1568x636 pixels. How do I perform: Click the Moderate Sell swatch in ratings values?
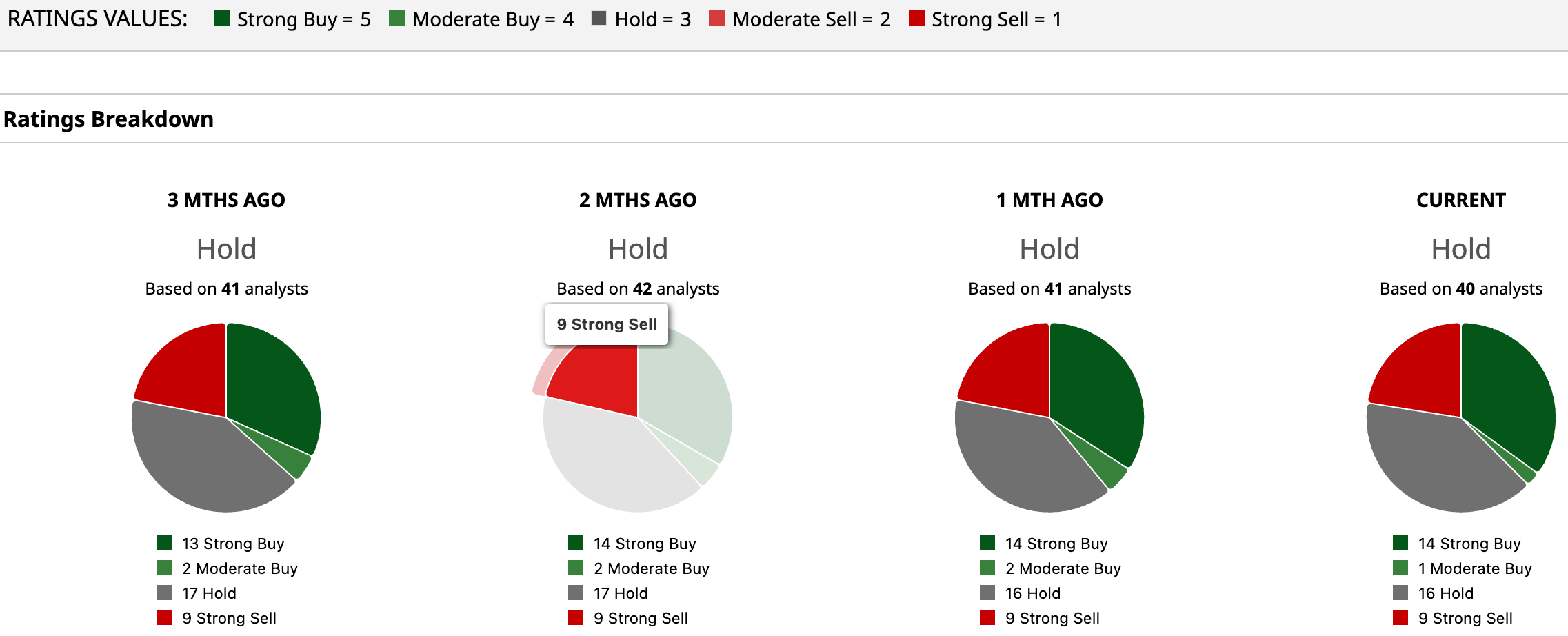pyautogui.click(x=717, y=19)
